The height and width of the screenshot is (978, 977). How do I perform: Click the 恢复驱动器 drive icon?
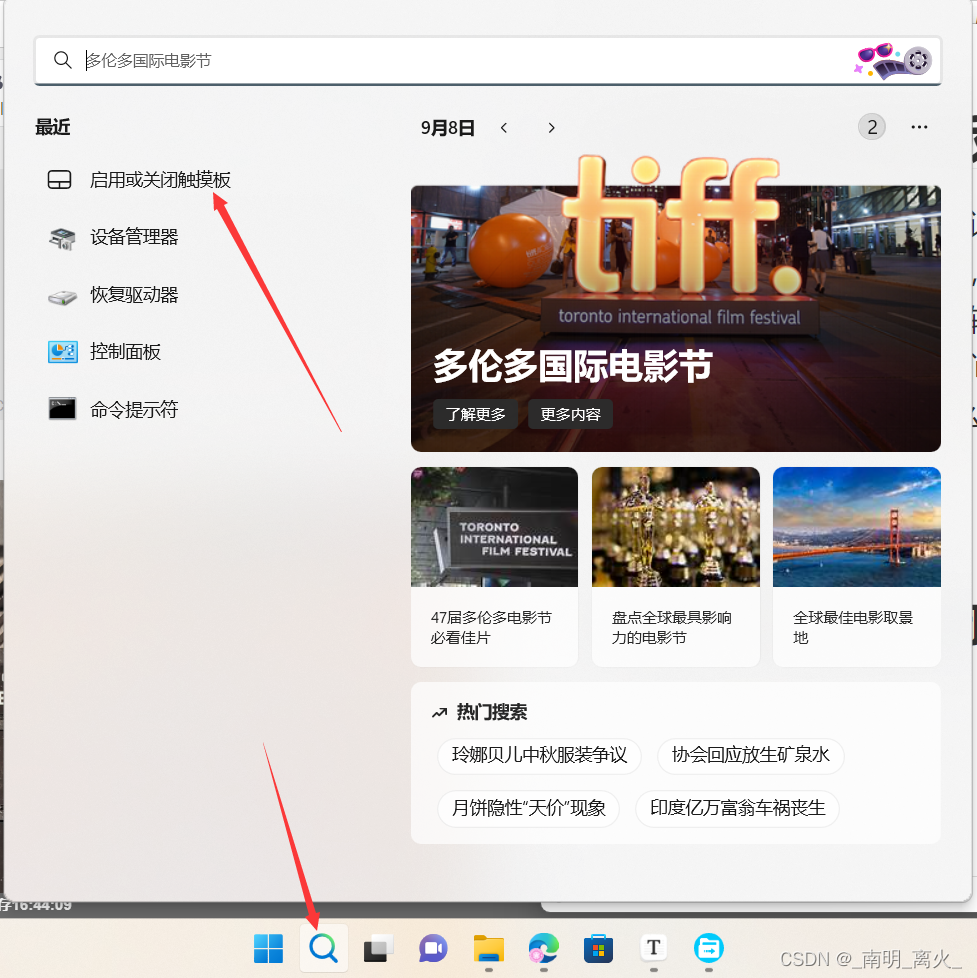(62, 296)
